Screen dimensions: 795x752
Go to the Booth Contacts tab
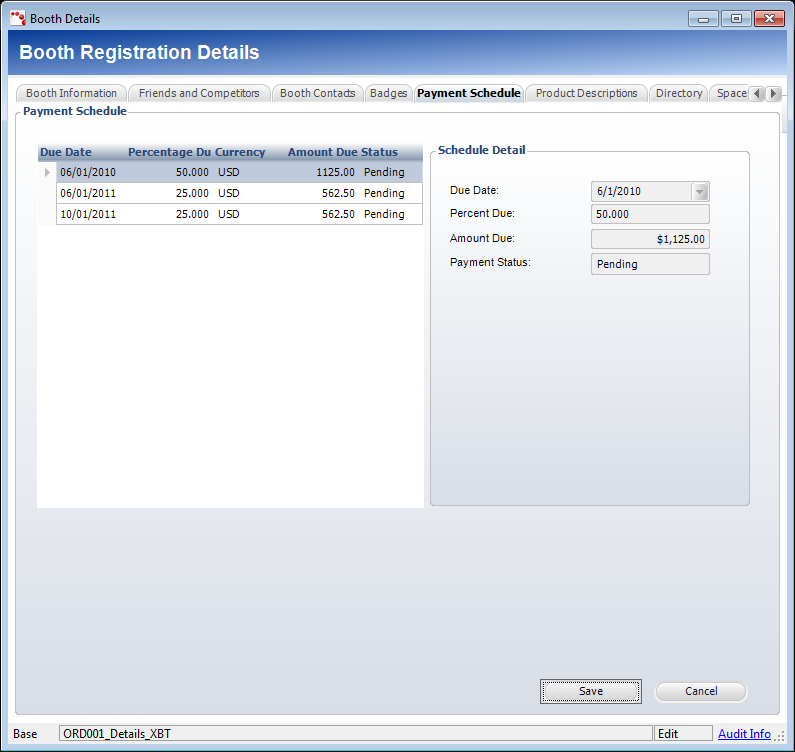point(317,93)
